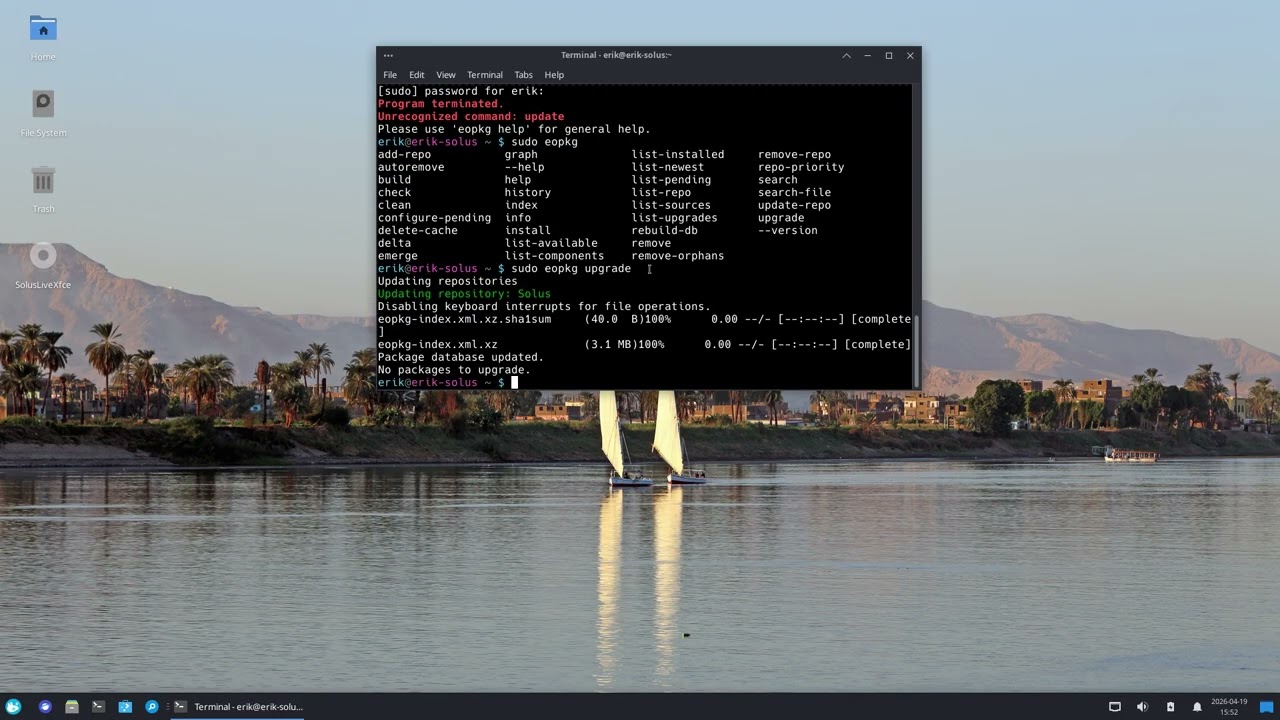Click the 'list-components' command text
This screenshot has width=1280, height=720.
554,256
